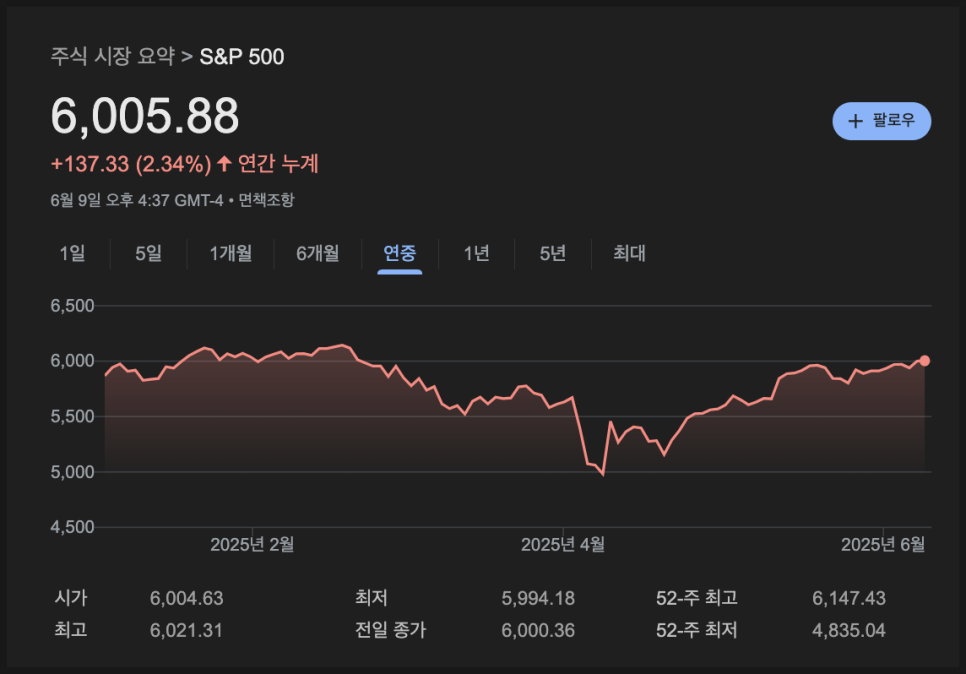Switch to the 6개월 tab
The width and height of the screenshot is (966, 674).
coord(317,253)
